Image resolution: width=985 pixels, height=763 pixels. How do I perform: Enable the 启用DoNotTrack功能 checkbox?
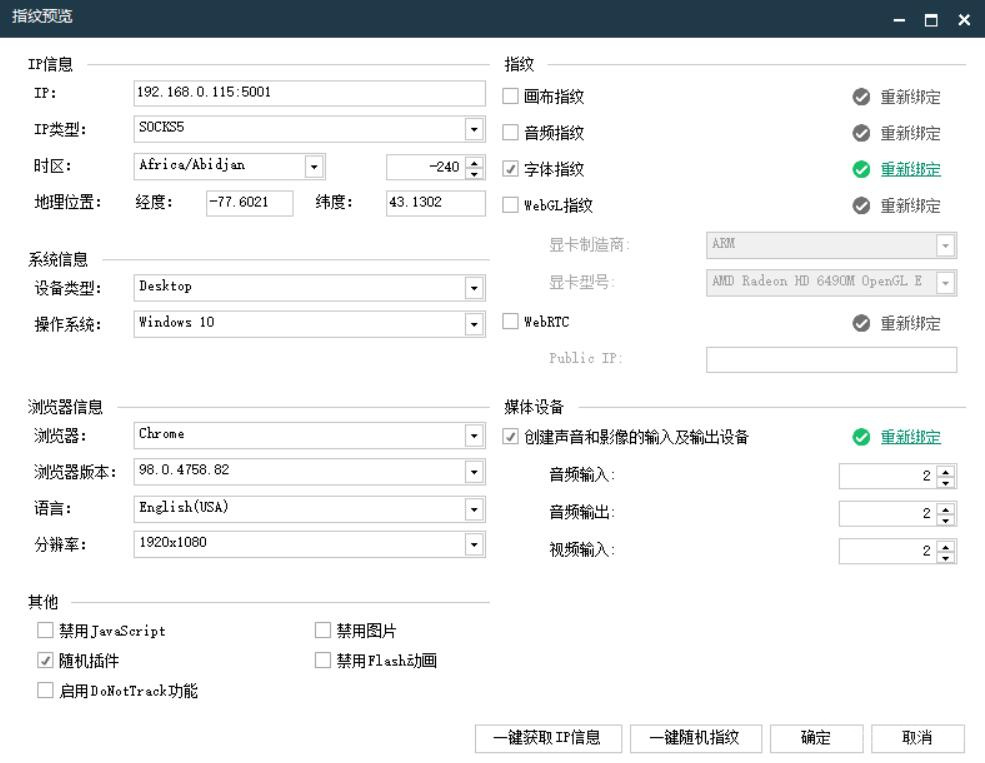click(x=45, y=690)
